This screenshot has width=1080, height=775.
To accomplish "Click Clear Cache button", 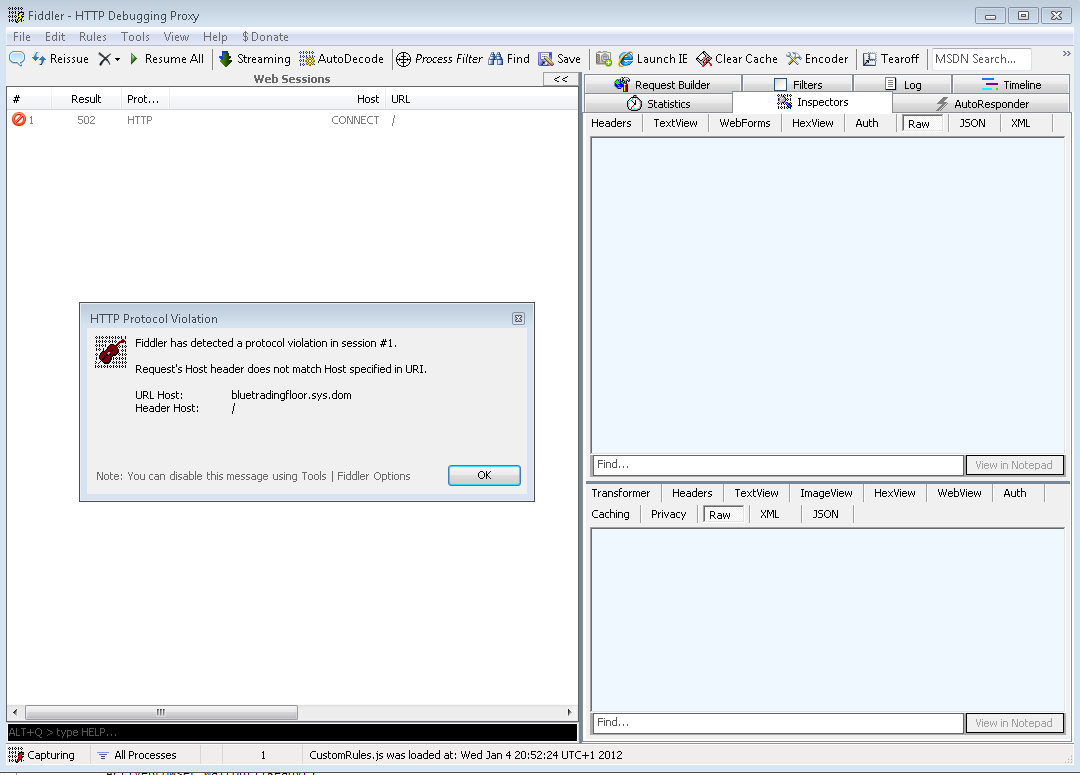I will click(x=737, y=59).
